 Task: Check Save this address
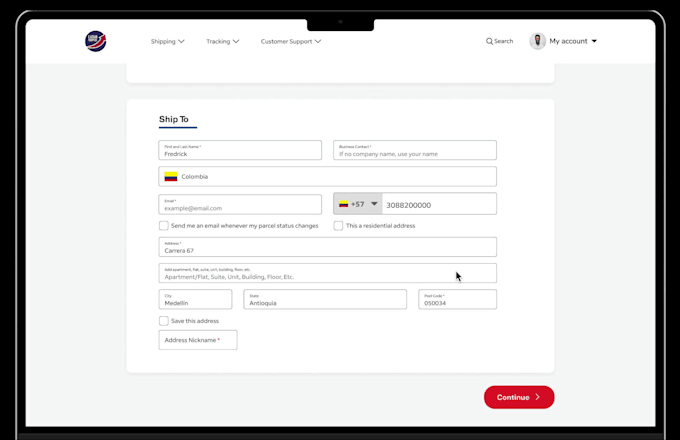tap(163, 321)
